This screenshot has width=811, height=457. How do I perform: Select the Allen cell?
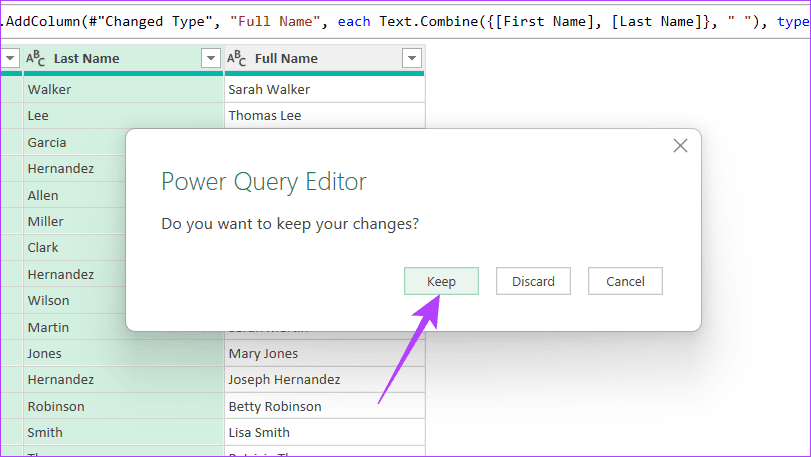74,195
